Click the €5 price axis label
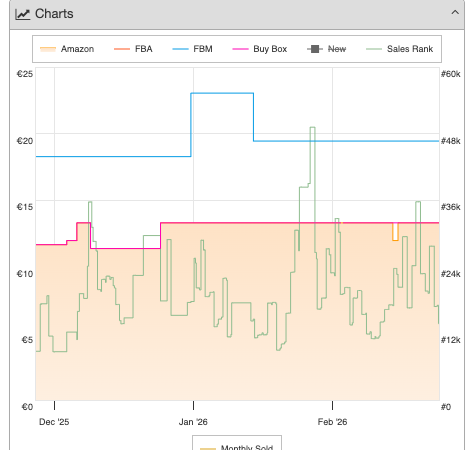The width and height of the screenshot is (474, 450). pyautogui.click(x=27, y=340)
